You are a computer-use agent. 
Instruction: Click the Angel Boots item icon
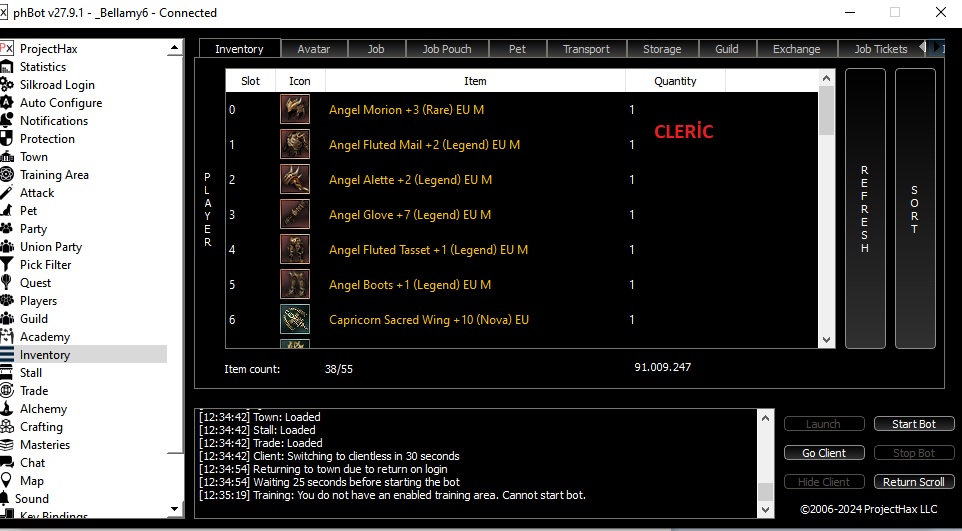click(294, 284)
